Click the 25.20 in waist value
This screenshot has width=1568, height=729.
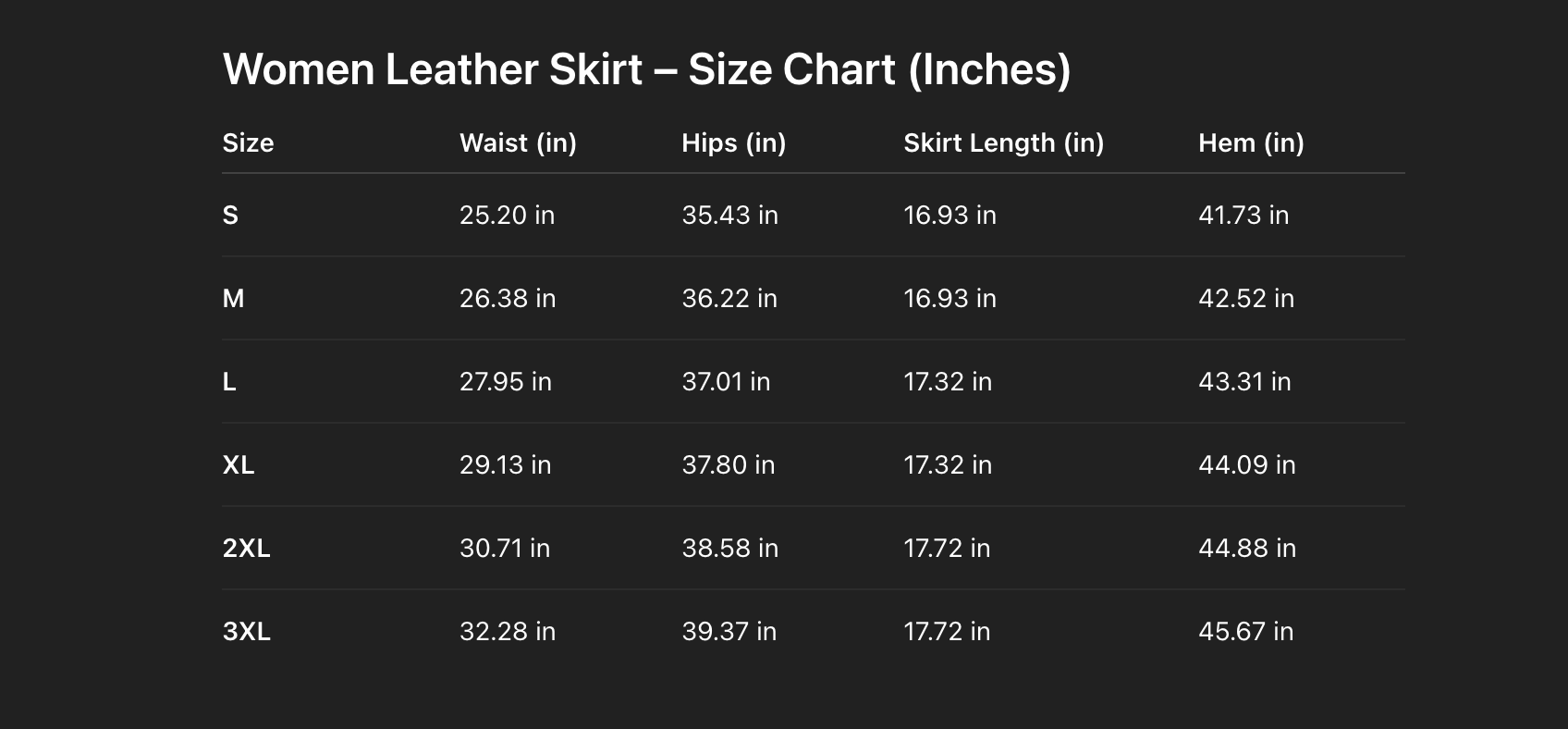(507, 215)
